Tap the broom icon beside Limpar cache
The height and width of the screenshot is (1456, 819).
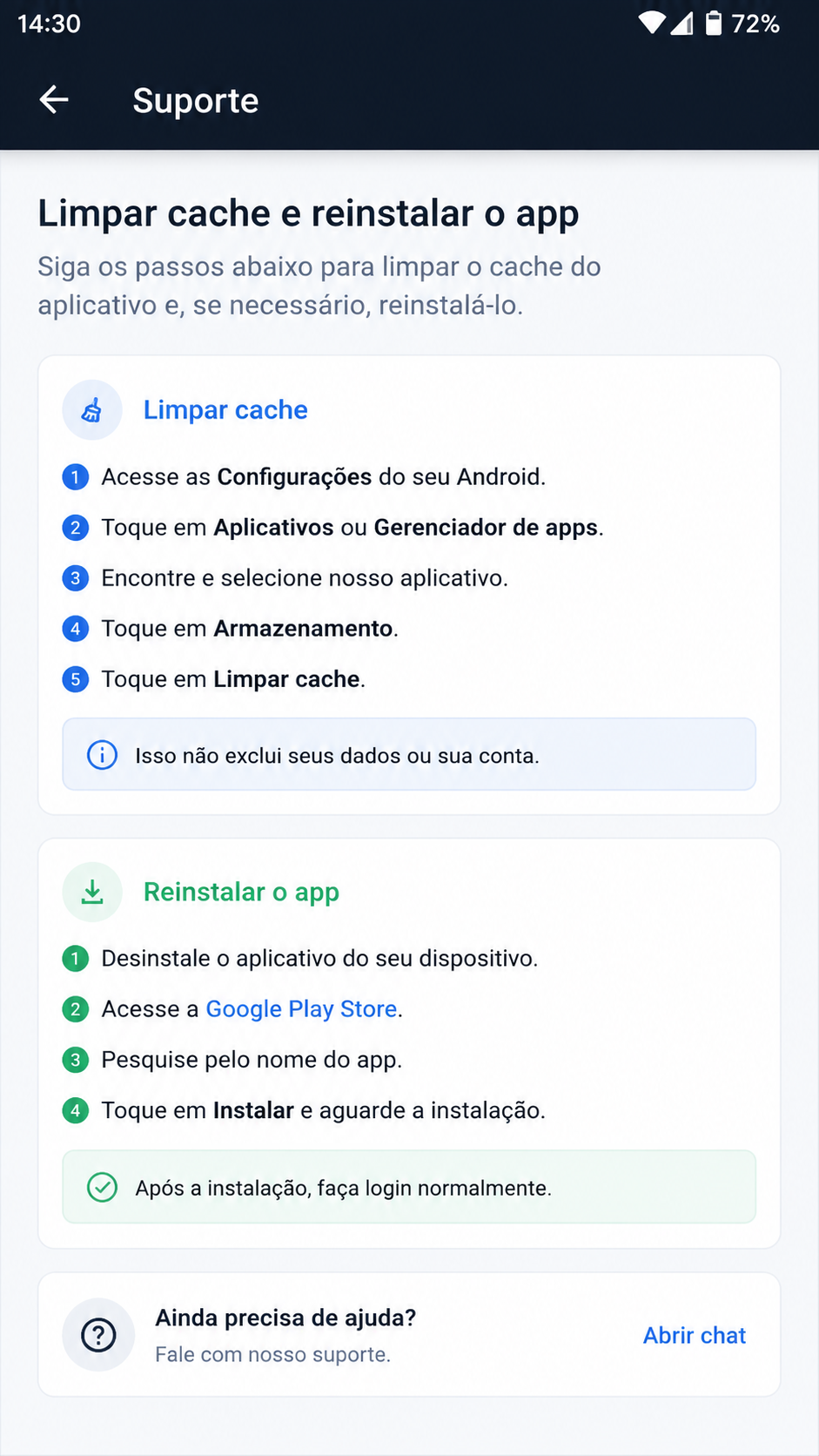click(91, 410)
